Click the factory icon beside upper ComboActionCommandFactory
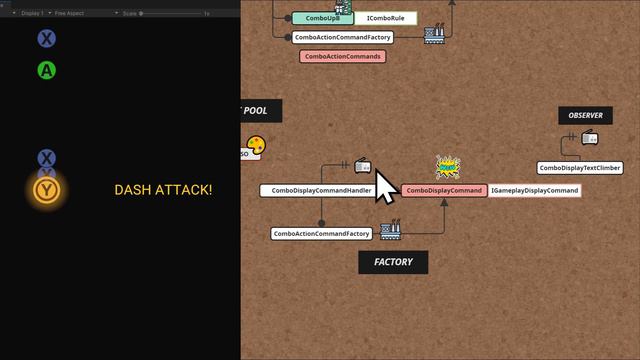The image size is (640, 360). pyautogui.click(x=434, y=33)
